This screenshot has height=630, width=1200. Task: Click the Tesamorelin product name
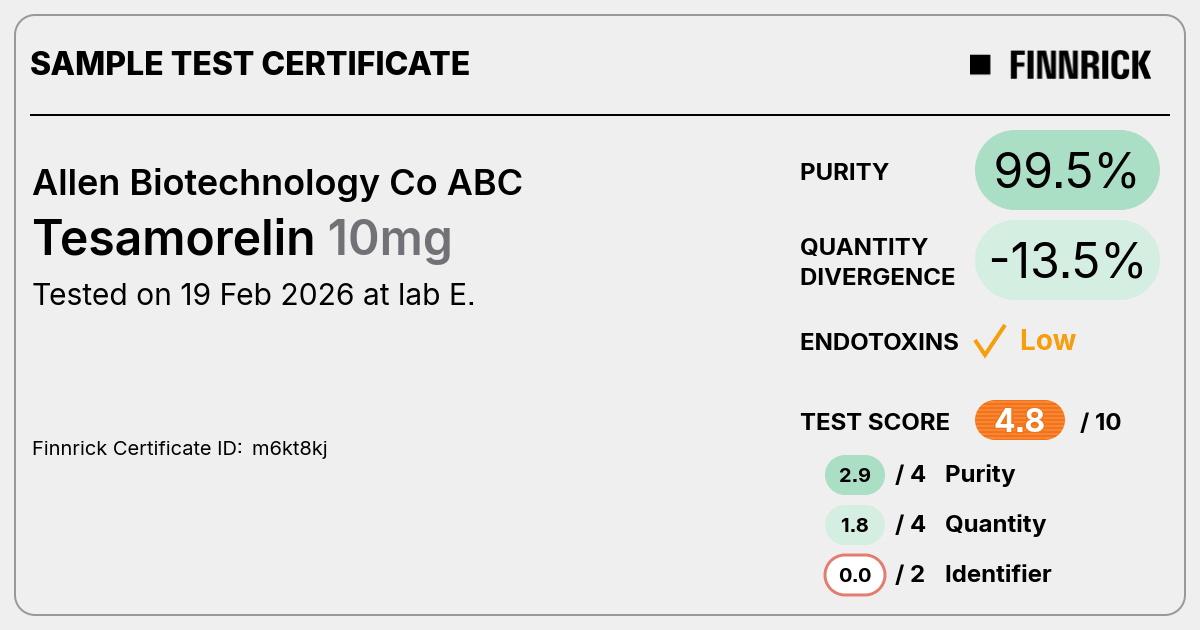(174, 238)
